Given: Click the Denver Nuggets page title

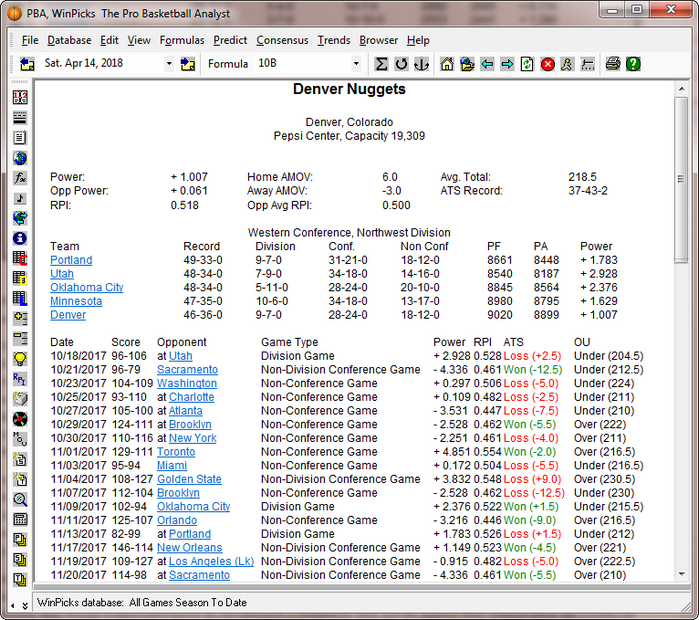Looking at the screenshot, I should pyautogui.click(x=349, y=90).
